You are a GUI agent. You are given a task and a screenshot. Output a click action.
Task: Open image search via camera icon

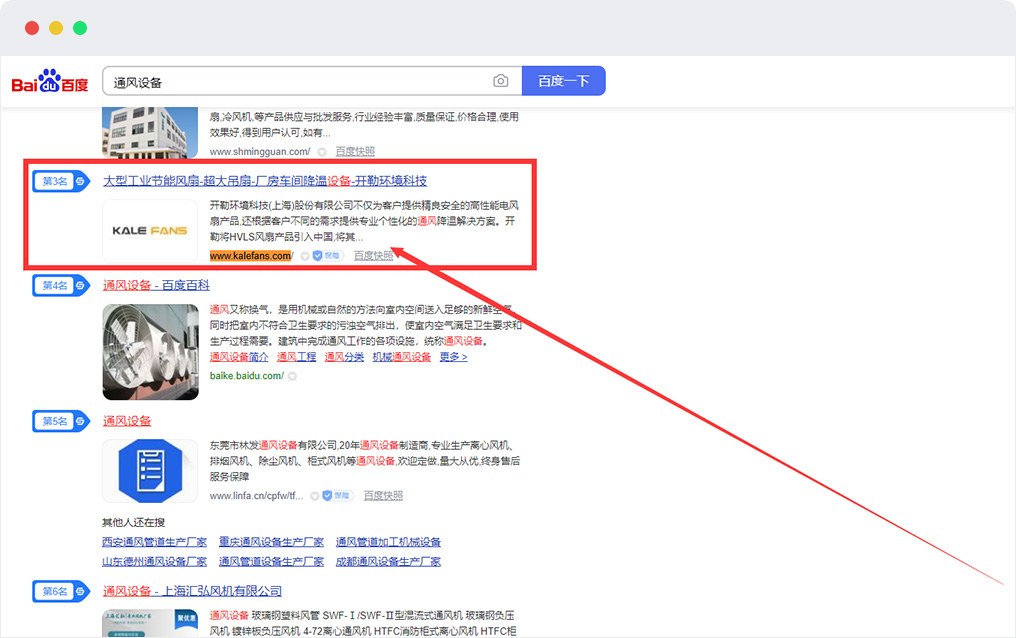click(500, 81)
